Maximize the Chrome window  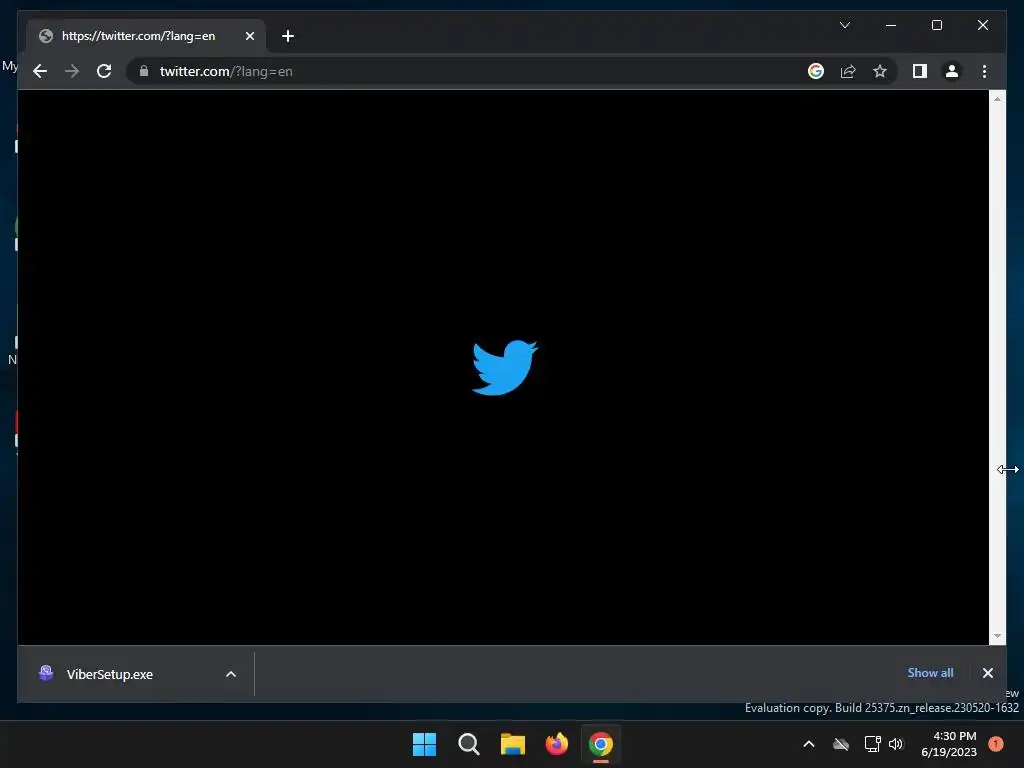tap(936, 25)
